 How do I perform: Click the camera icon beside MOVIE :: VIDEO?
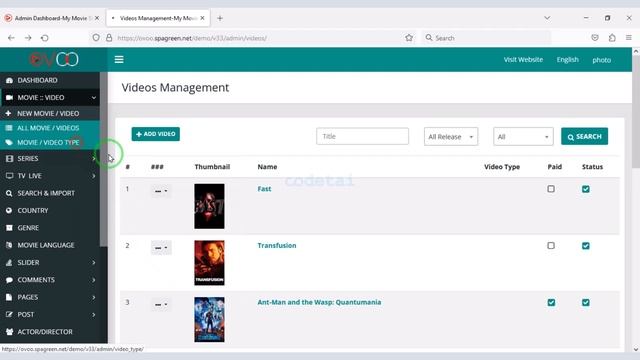point(9,98)
